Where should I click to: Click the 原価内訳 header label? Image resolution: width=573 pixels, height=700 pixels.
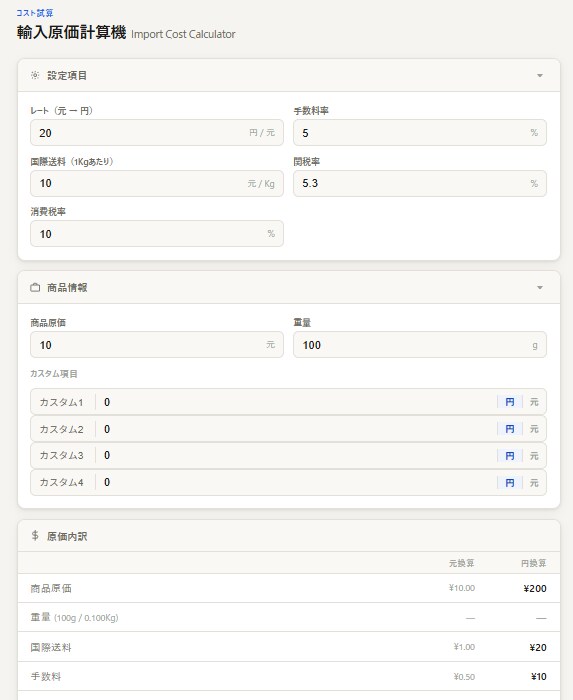tap(67, 536)
